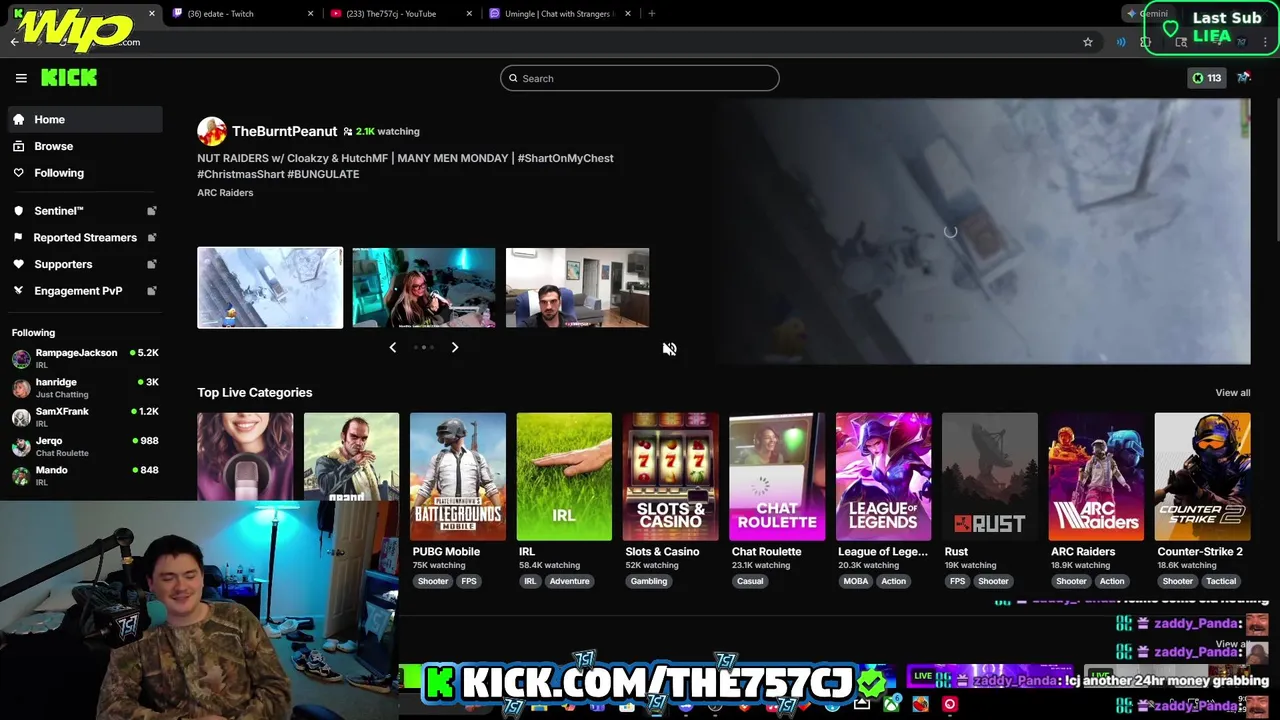The width and height of the screenshot is (1280, 720).
Task: Switch to the Twitch edate tab
Action: pos(243,14)
